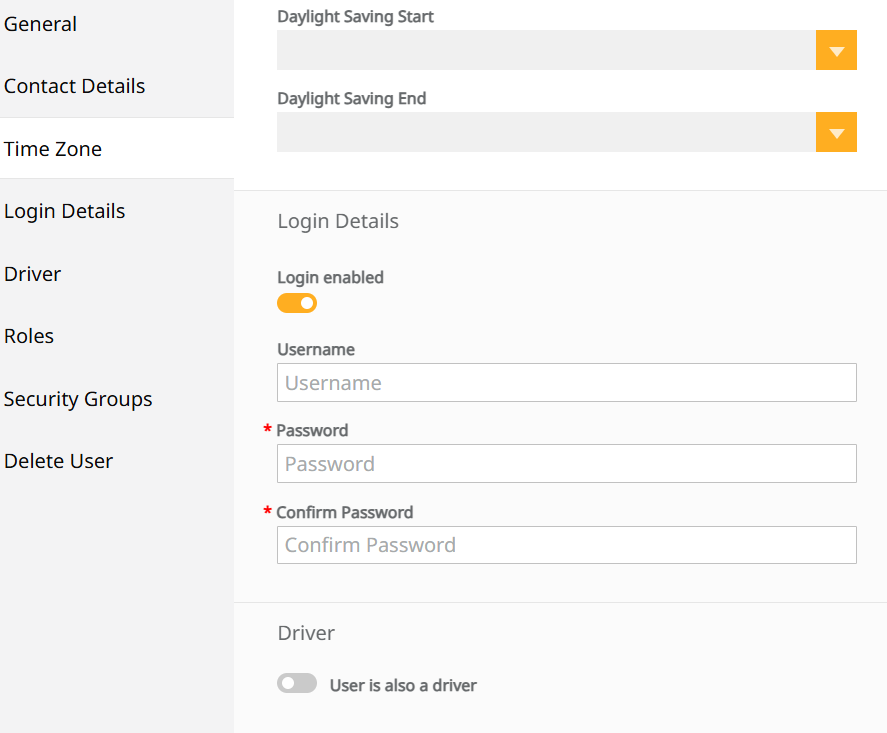887x733 pixels.
Task: Click the Confirm Password input field
Action: click(x=567, y=545)
